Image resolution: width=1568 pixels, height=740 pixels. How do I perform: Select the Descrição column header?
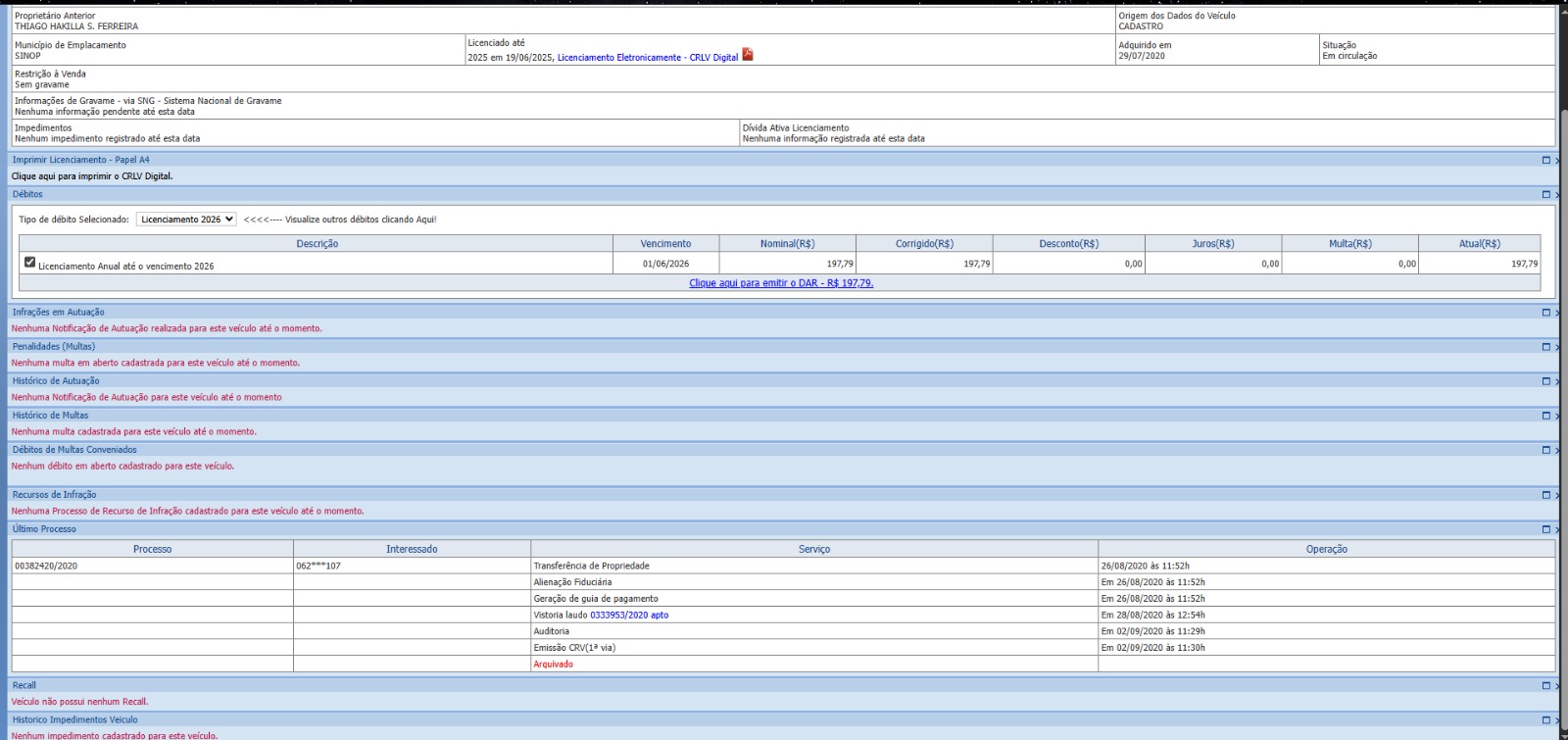(x=317, y=244)
